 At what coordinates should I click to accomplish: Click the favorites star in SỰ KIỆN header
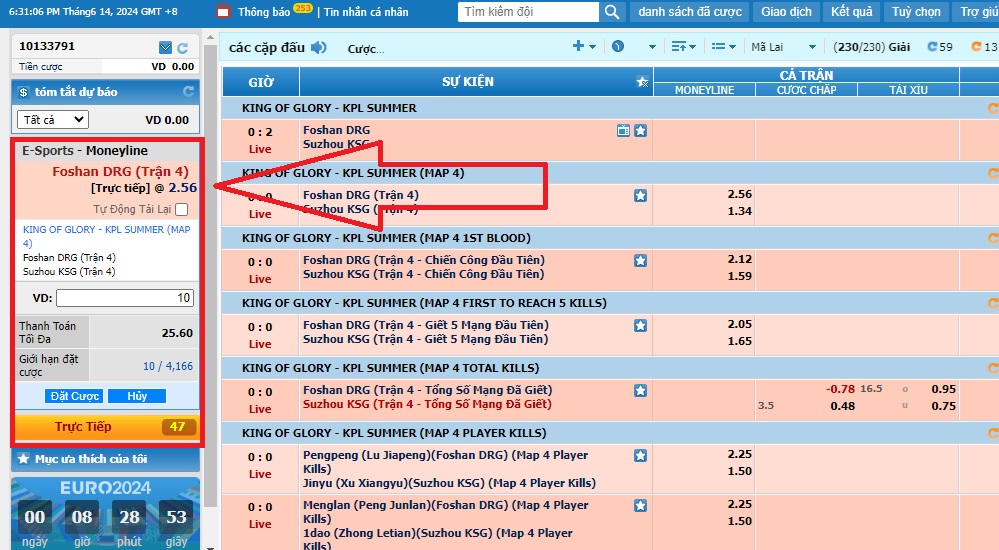click(x=642, y=82)
